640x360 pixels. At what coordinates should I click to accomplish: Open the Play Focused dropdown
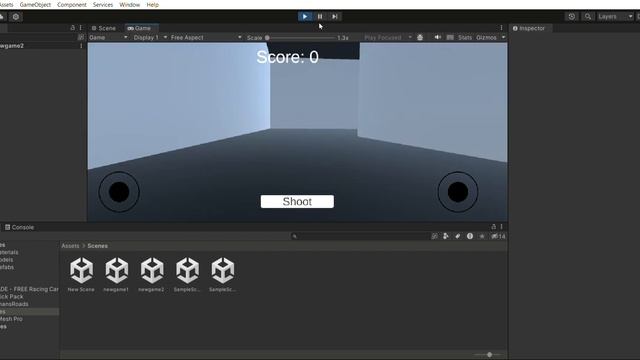[387, 38]
